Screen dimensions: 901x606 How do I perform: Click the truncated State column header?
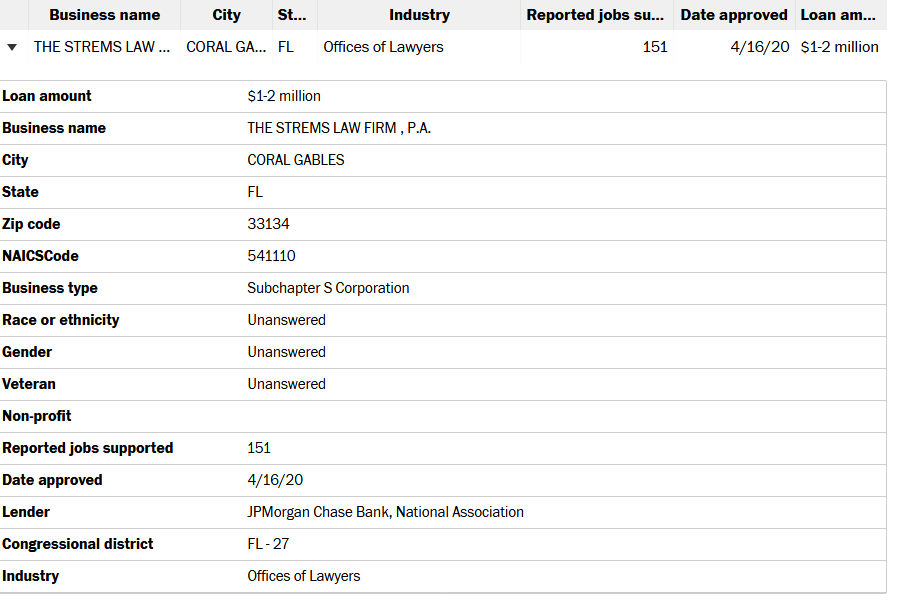click(x=291, y=15)
